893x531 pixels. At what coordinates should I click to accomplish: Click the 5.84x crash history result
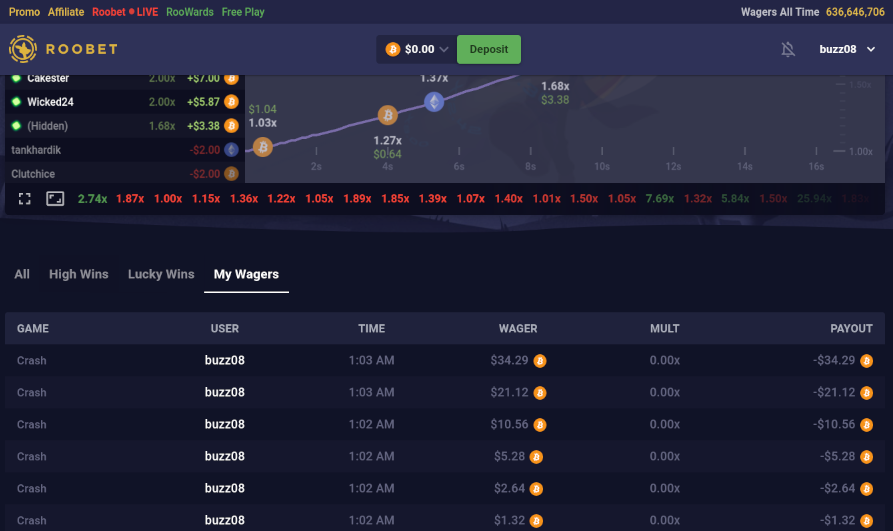[735, 199]
